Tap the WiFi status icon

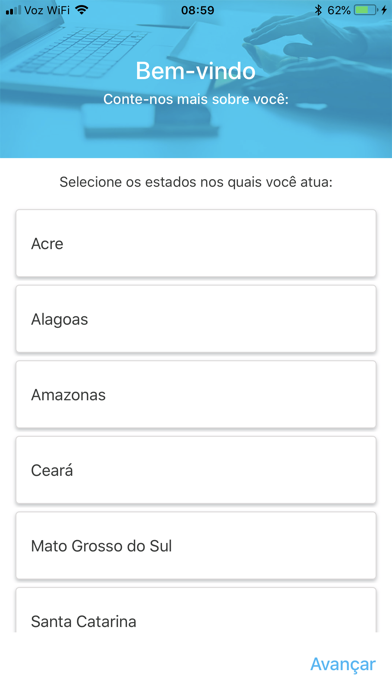pos(82,9)
